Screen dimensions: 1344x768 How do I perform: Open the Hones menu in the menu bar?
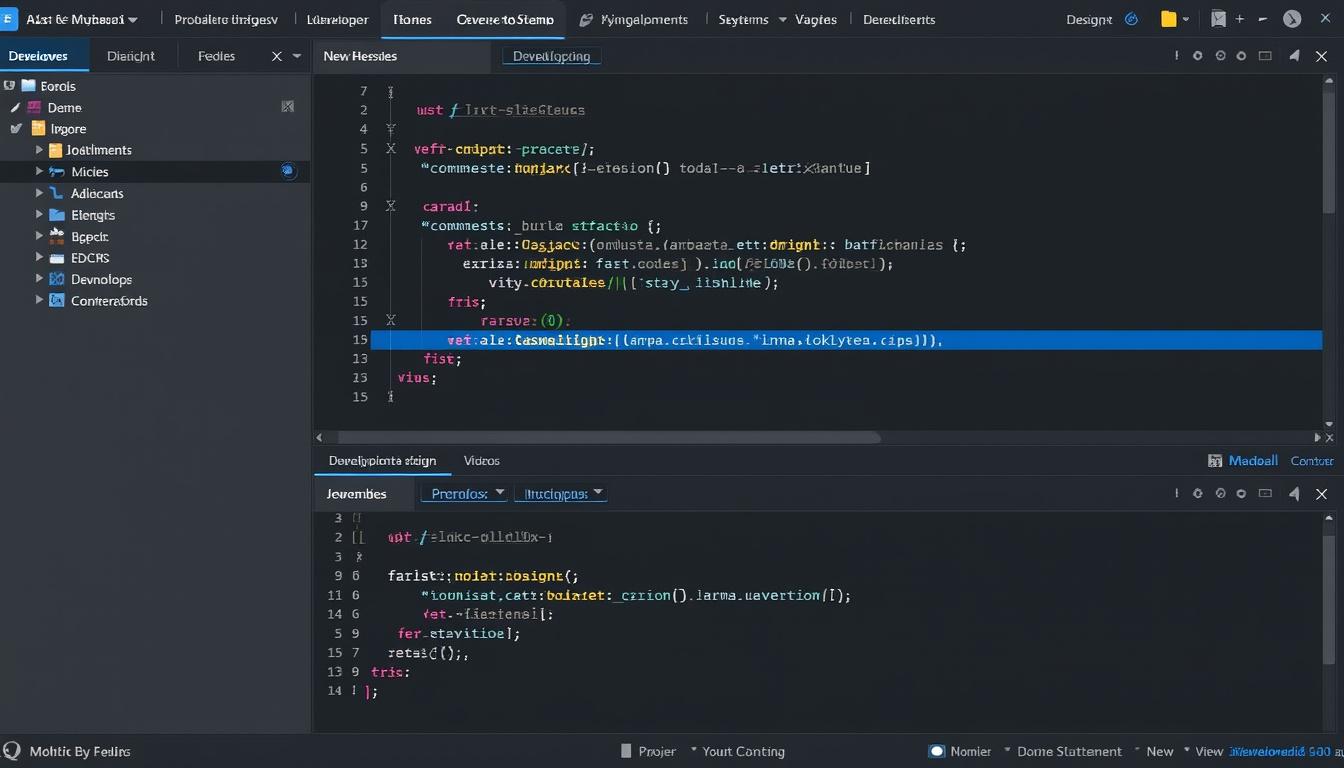[412, 18]
